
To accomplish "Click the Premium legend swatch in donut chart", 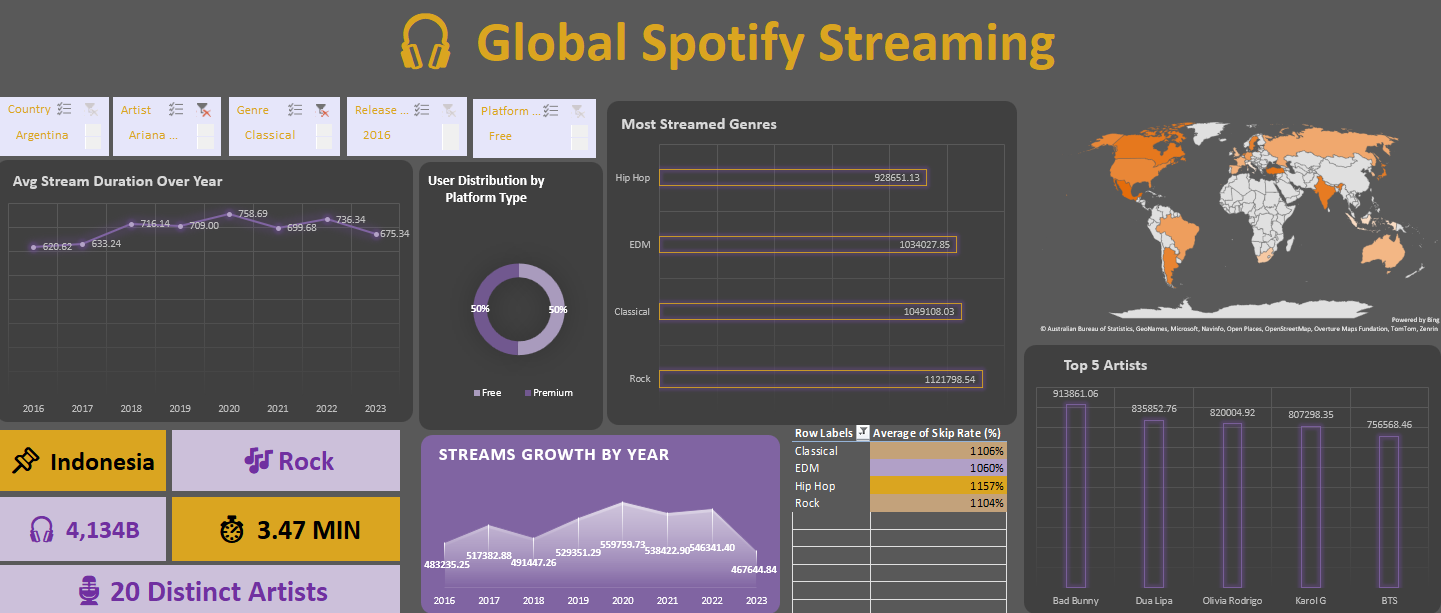I will [x=527, y=393].
